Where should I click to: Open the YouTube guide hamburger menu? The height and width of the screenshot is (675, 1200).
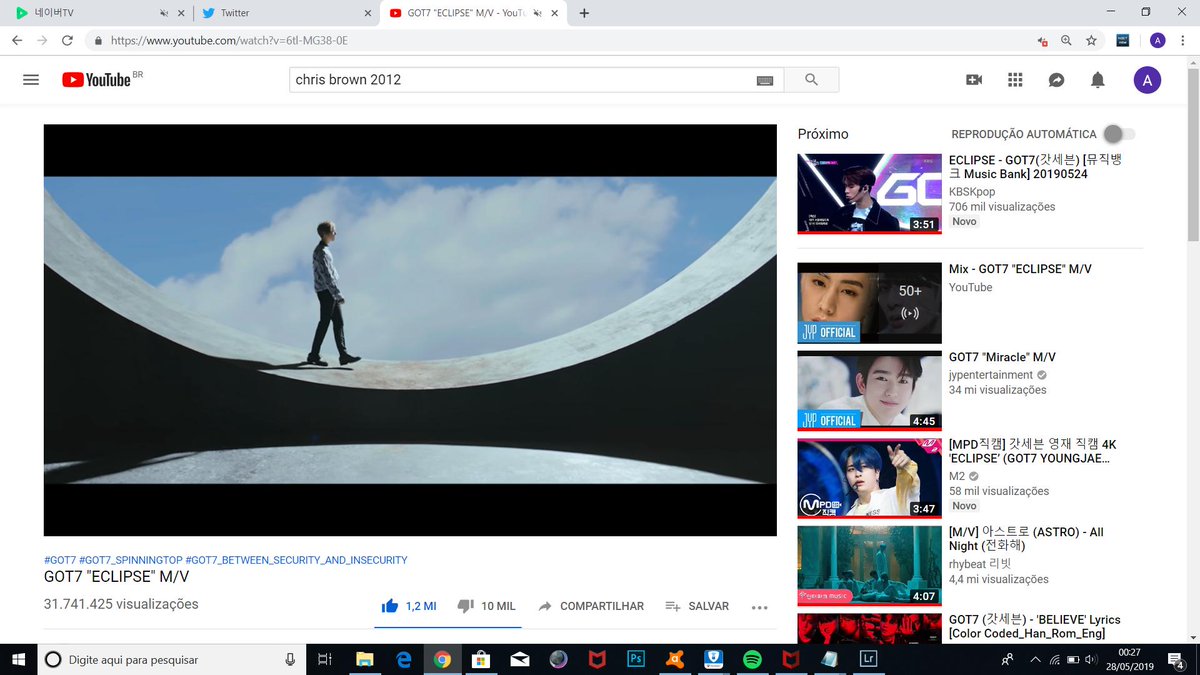pos(31,80)
